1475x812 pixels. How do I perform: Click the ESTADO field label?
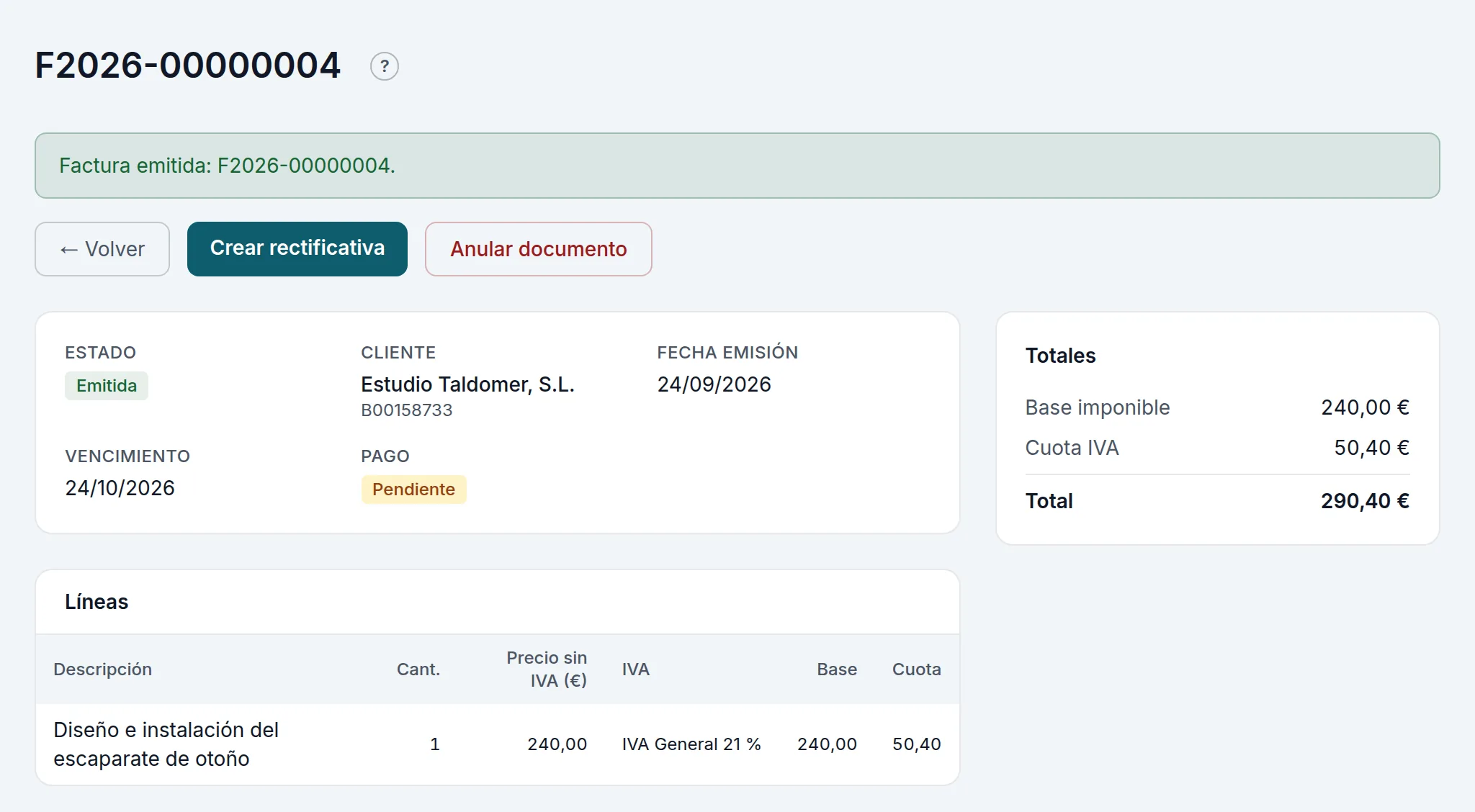point(100,353)
